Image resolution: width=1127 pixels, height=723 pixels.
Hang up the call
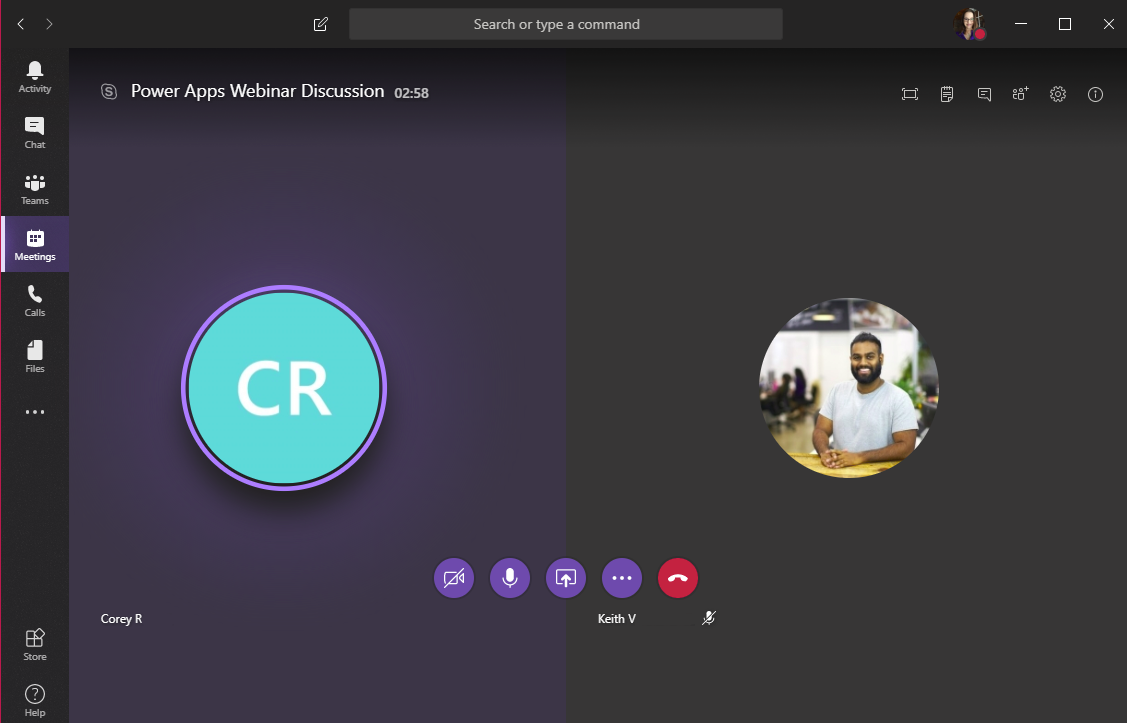click(x=678, y=578)
